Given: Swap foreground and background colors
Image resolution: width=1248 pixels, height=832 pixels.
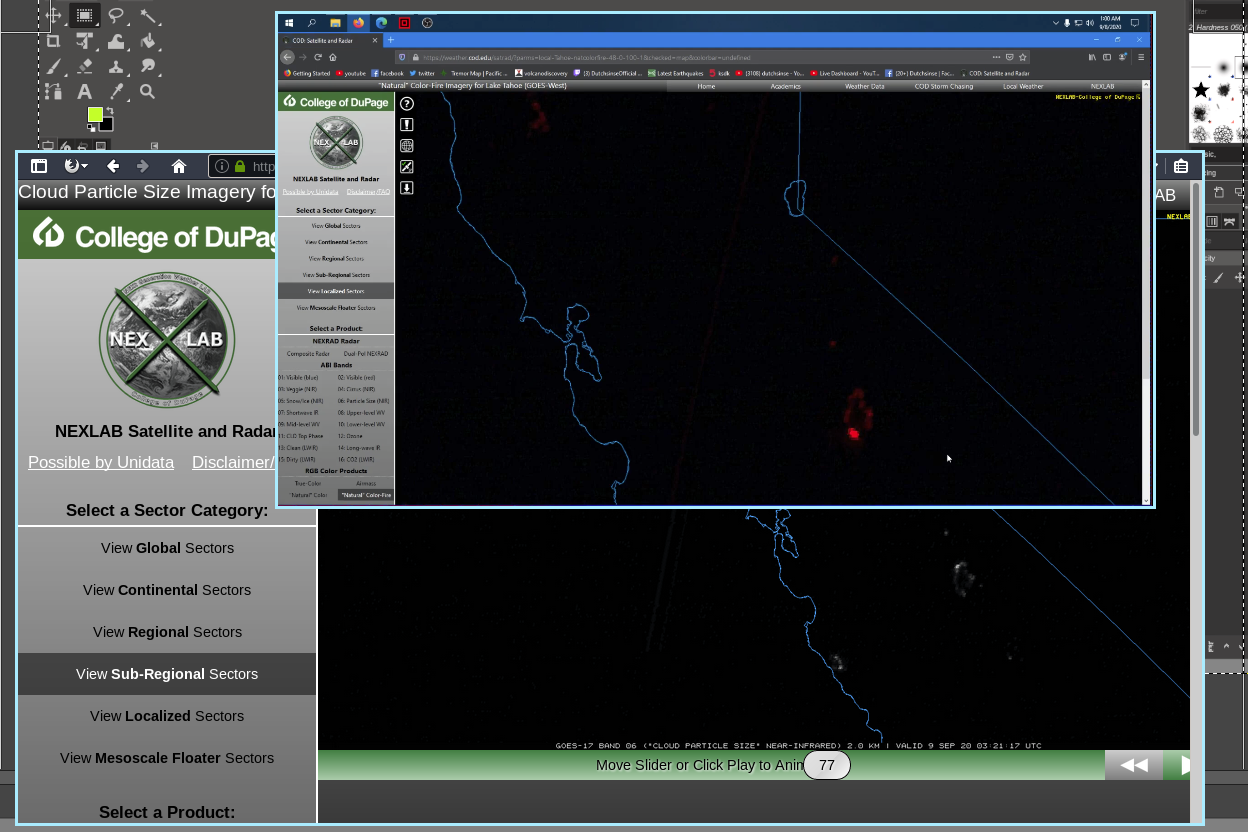Looking at the screenshot, I should click(x=110, y=111).
